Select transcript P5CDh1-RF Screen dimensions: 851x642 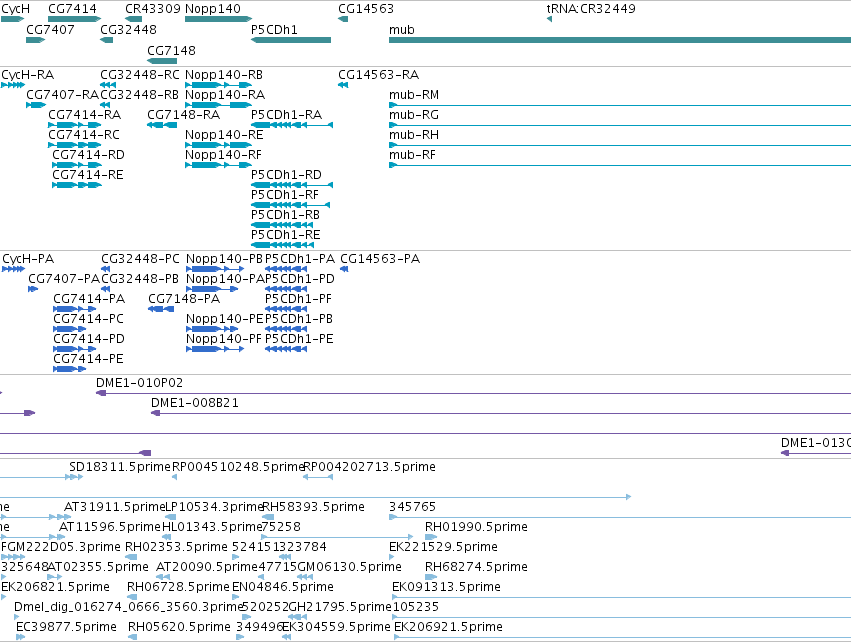[x=285, y=195]
